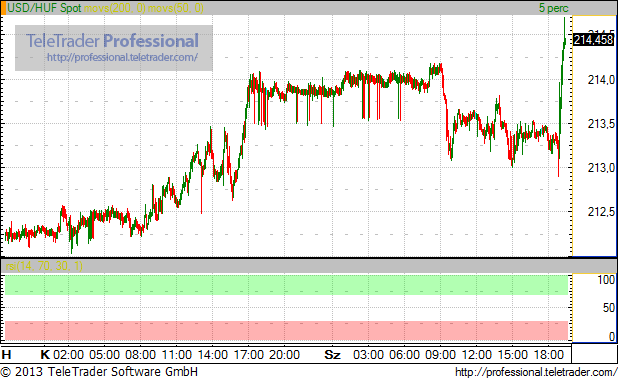This screenshot has height=381, width=618.
Task: Click the 213,0 price axis label
Action: click(601, 168)
